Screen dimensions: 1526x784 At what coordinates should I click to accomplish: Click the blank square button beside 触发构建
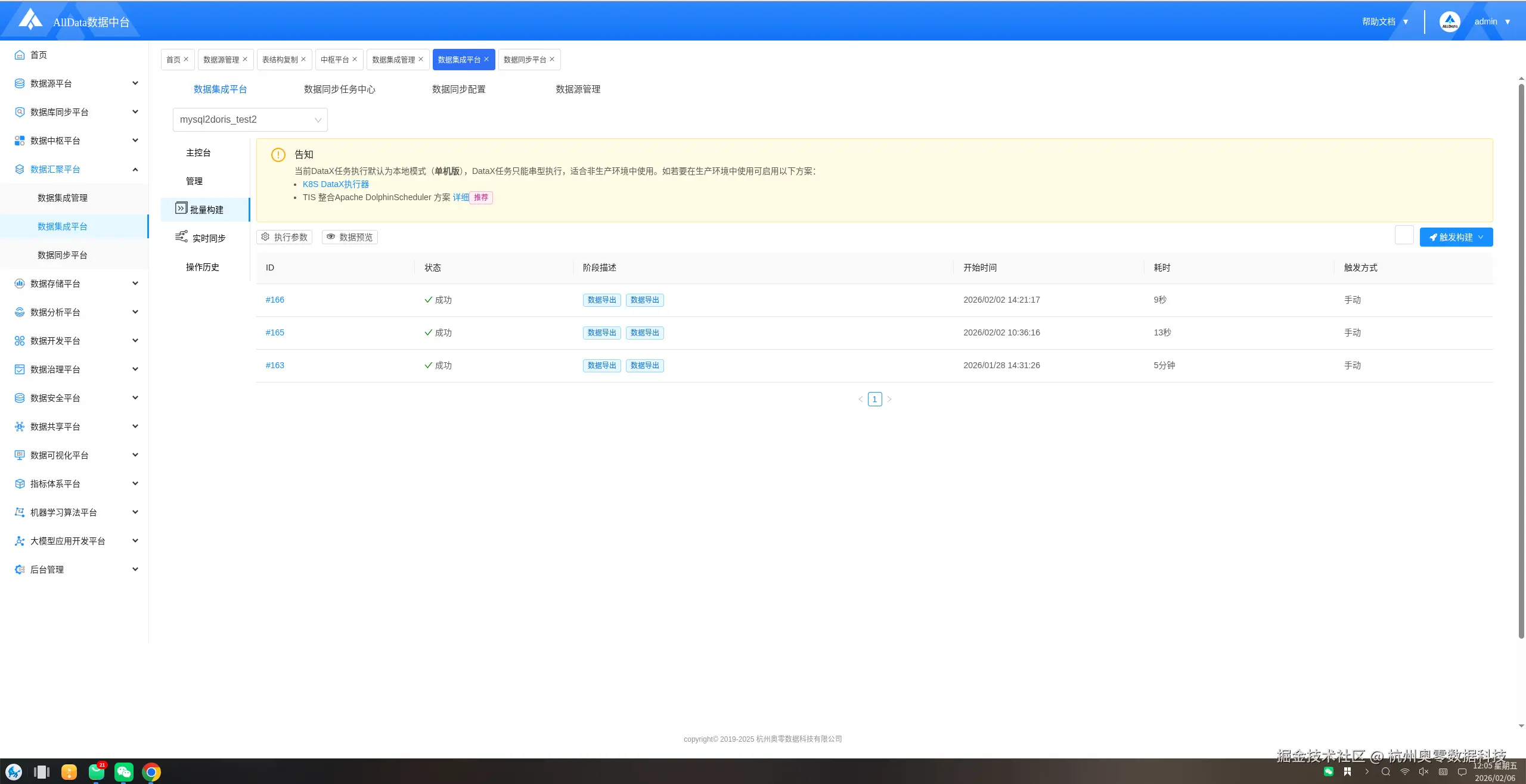pyautogui.click(x=1404, y=235)
